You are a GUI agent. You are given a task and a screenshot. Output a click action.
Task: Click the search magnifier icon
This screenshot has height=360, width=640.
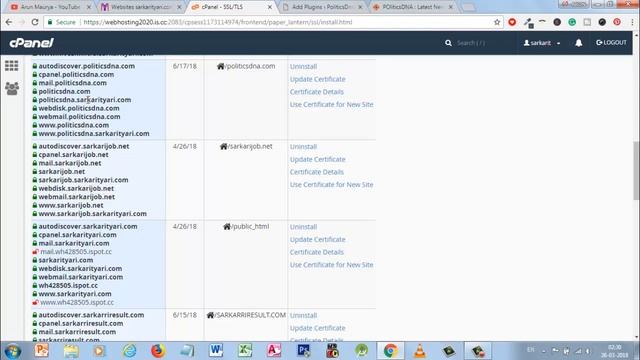[448, 43]
